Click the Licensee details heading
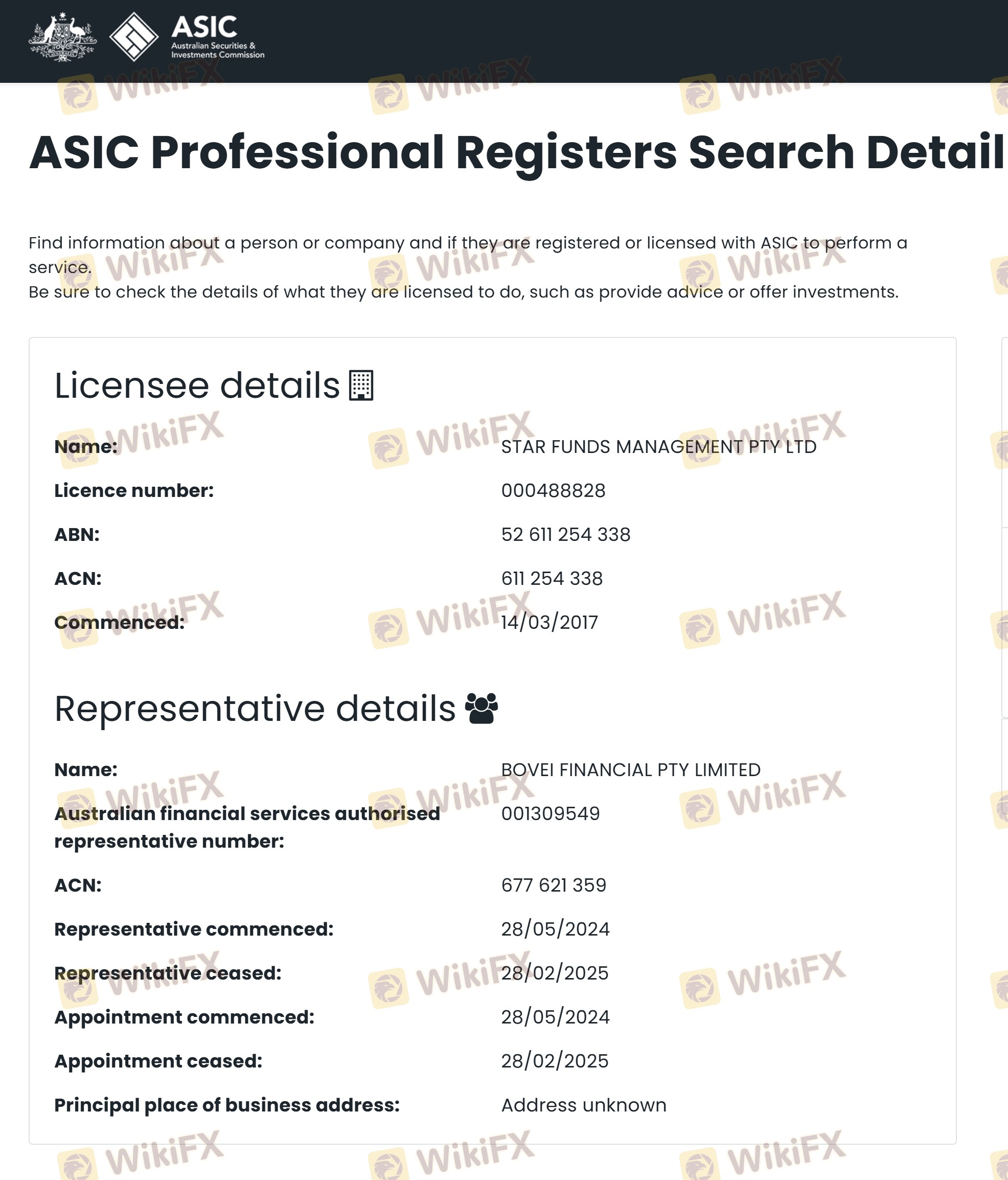 pos(197,385)
